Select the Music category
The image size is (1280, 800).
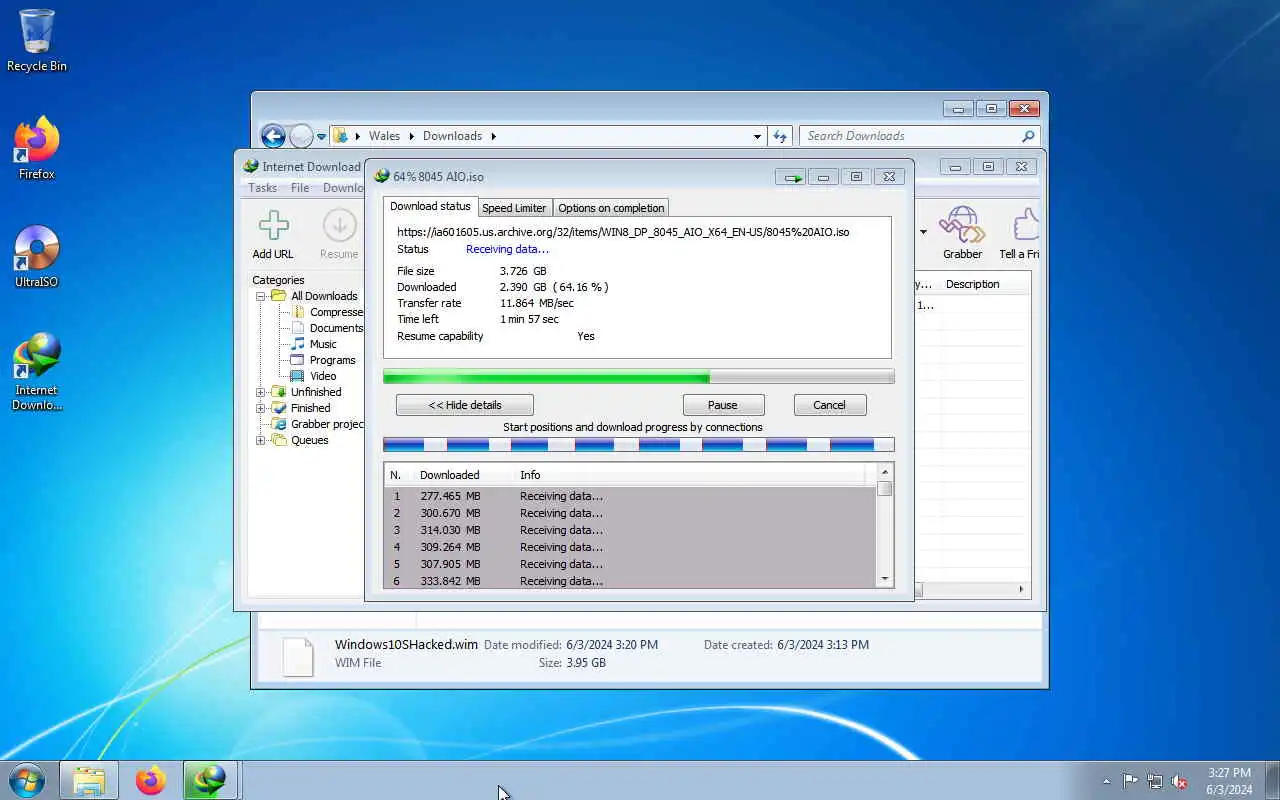[314, 344]
